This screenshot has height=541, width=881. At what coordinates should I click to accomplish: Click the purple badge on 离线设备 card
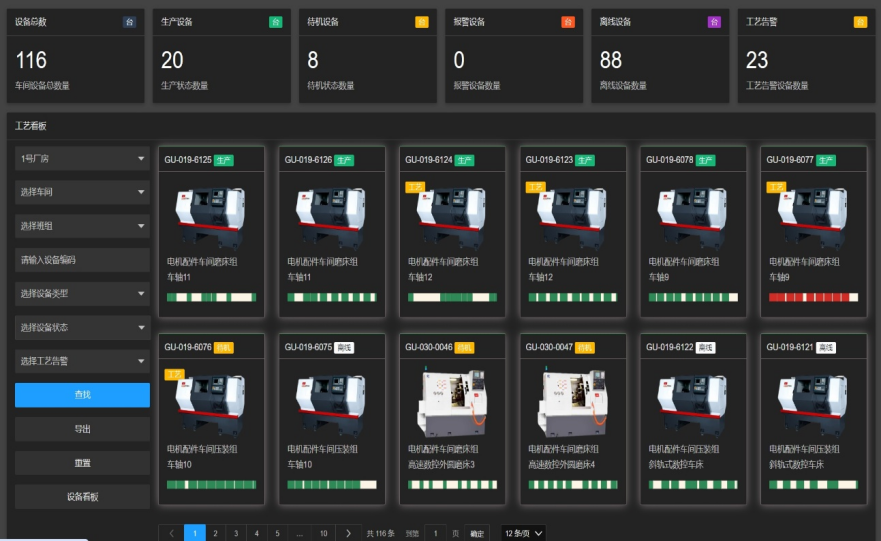714,21
